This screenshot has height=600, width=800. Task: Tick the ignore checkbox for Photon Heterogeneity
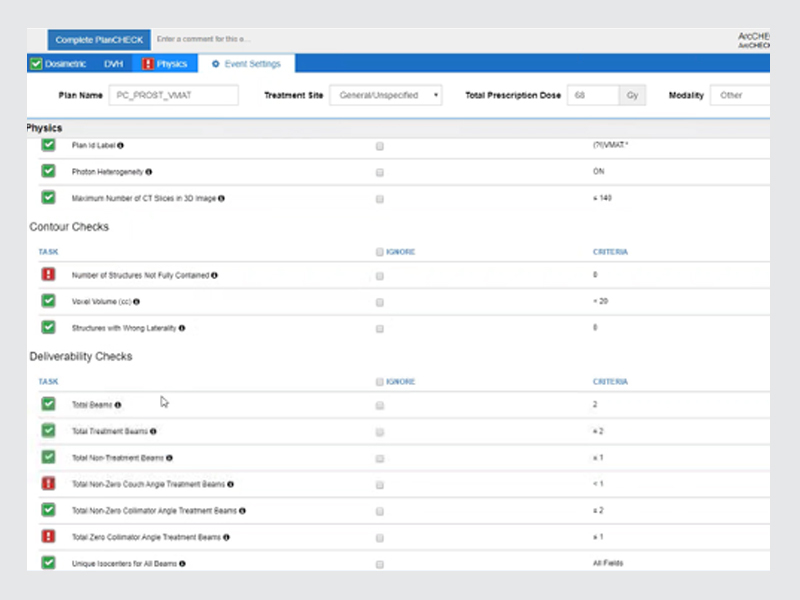380,172
